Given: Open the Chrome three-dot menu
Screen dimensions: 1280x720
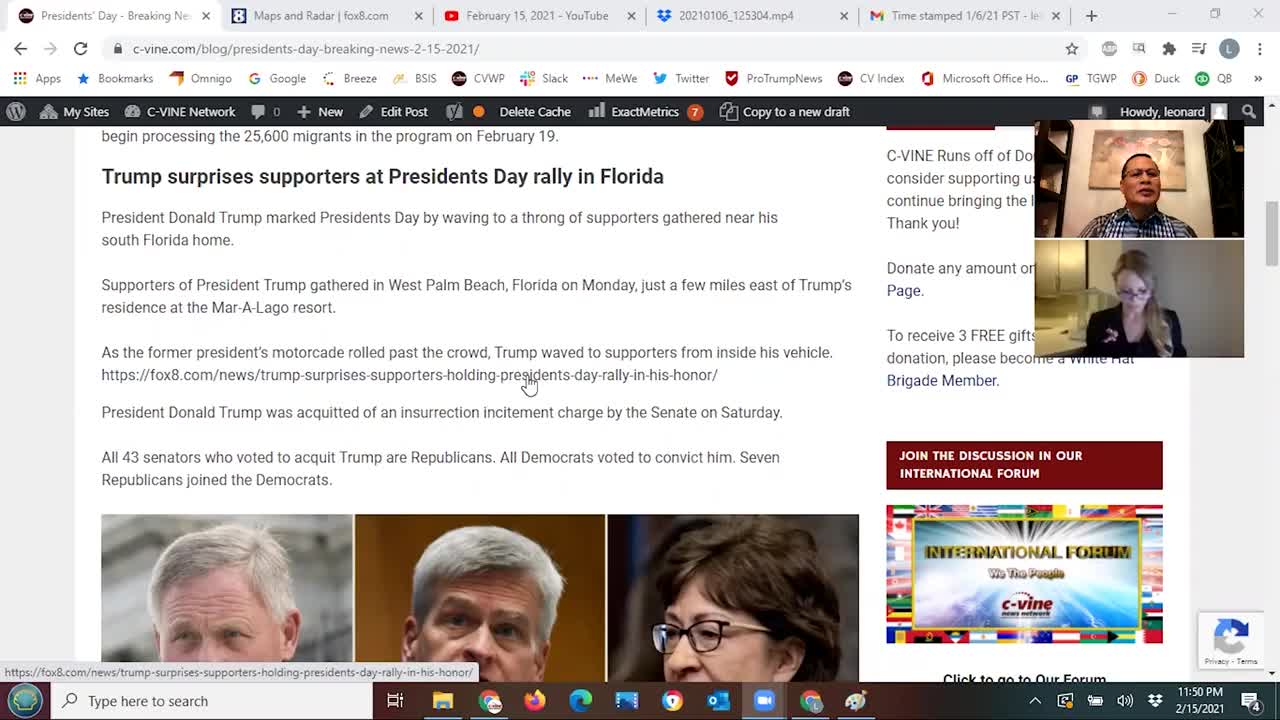Looking at the screenshot, I should click(x=1258, y=48).
